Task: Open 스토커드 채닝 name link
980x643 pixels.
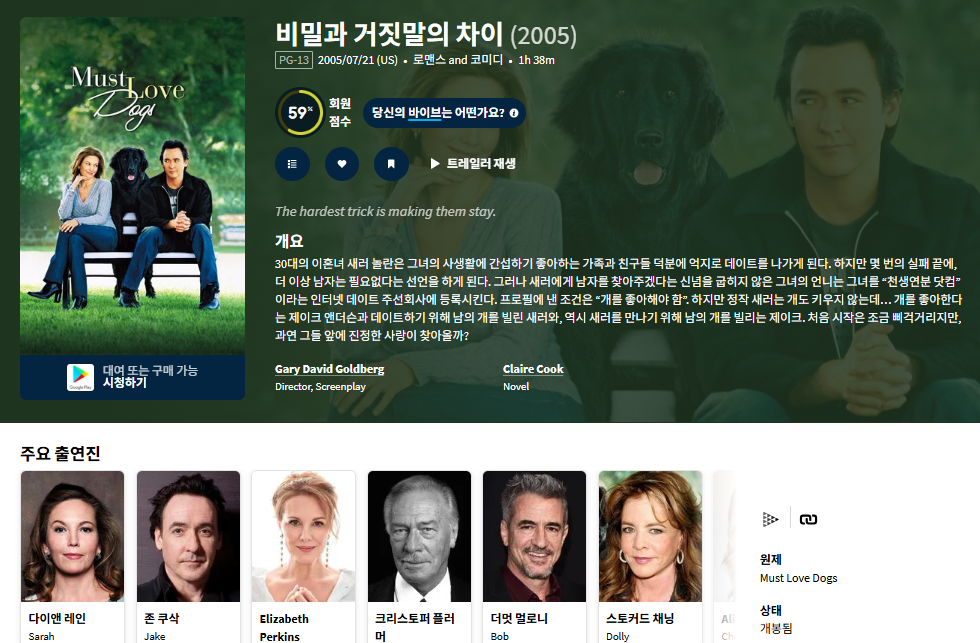Action: tap(640, 619)
